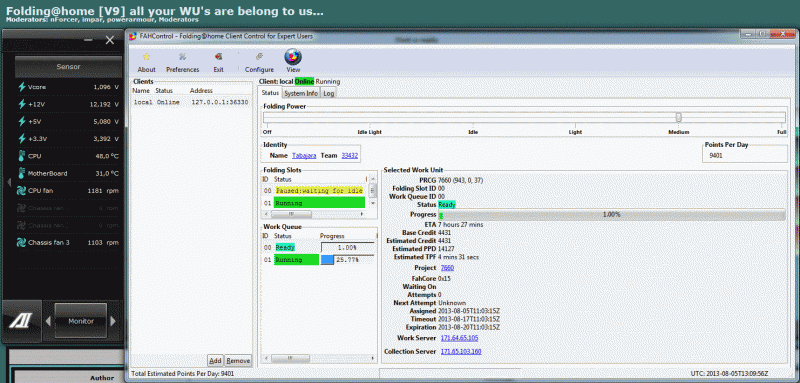Select folding slot 01 Running row

click(x=314, y=203)
